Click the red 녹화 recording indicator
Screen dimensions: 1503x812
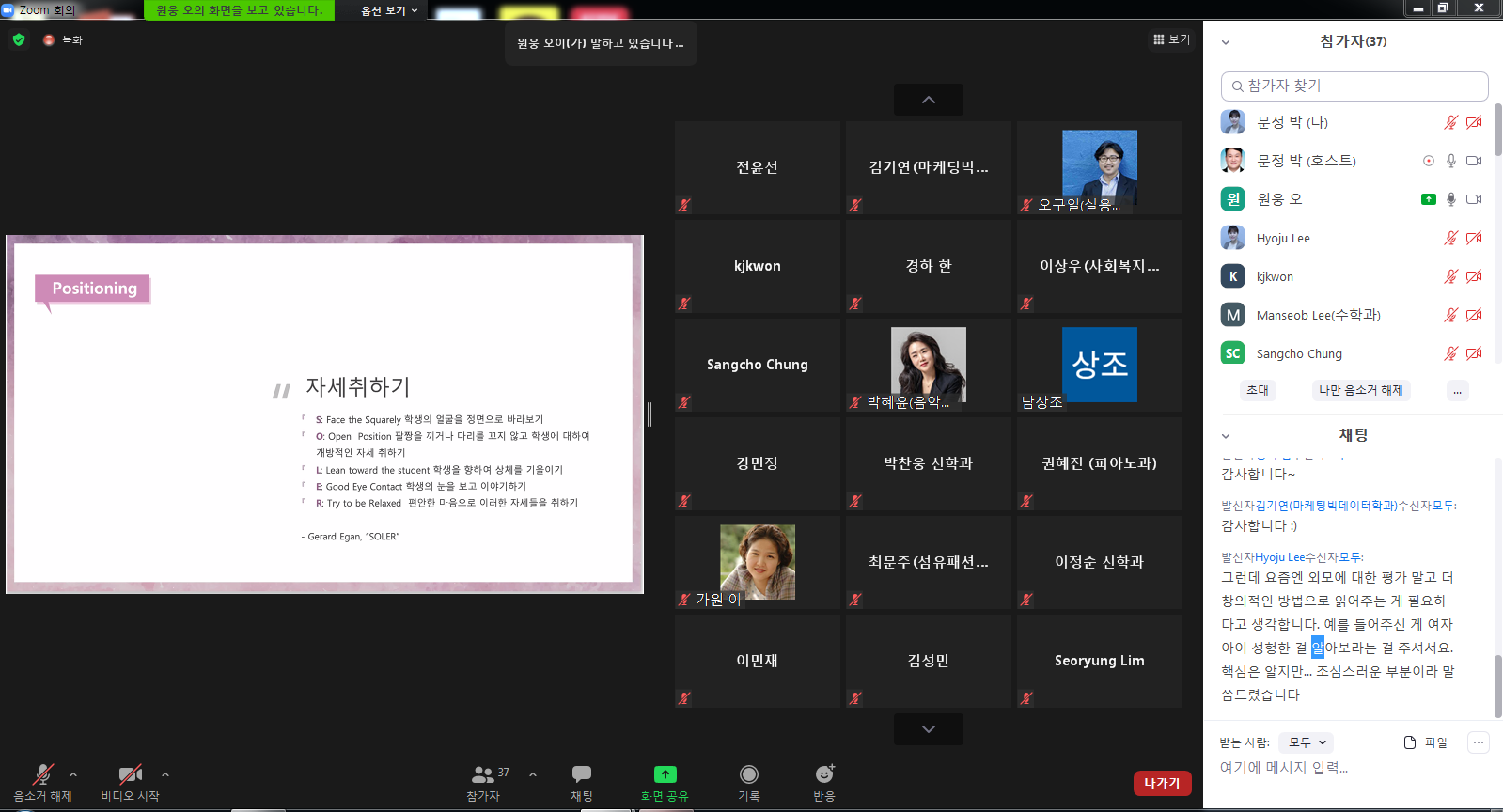point(49,39)
